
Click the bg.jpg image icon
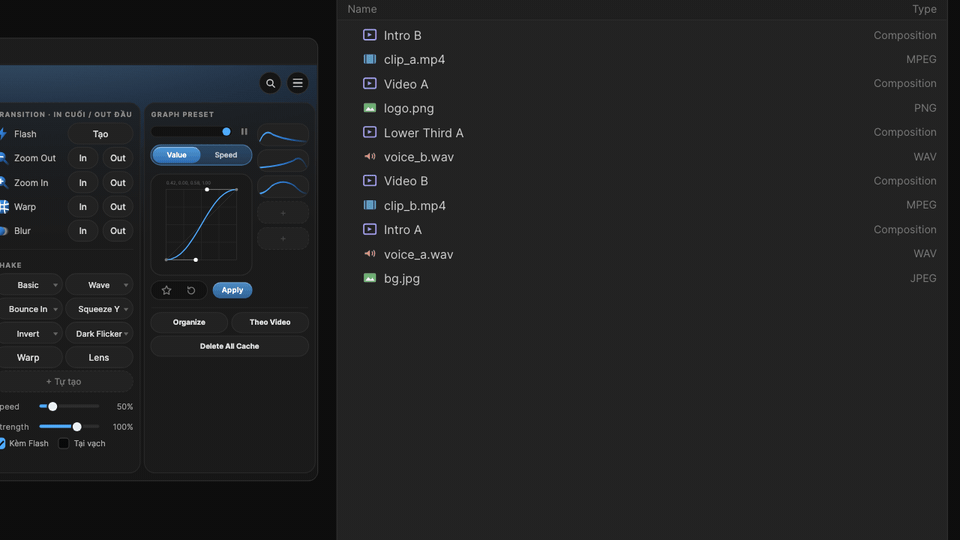369,278
